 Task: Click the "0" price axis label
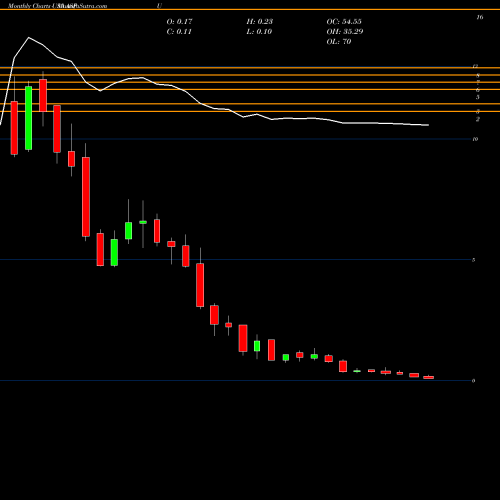(x=474, y=381)
